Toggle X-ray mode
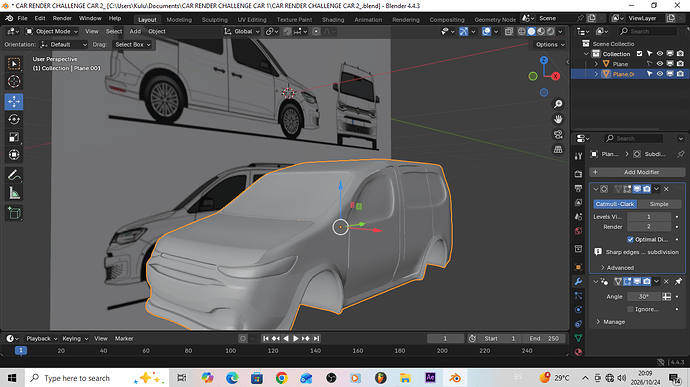This screenshot has width=690, height=387. click(509, 32)
